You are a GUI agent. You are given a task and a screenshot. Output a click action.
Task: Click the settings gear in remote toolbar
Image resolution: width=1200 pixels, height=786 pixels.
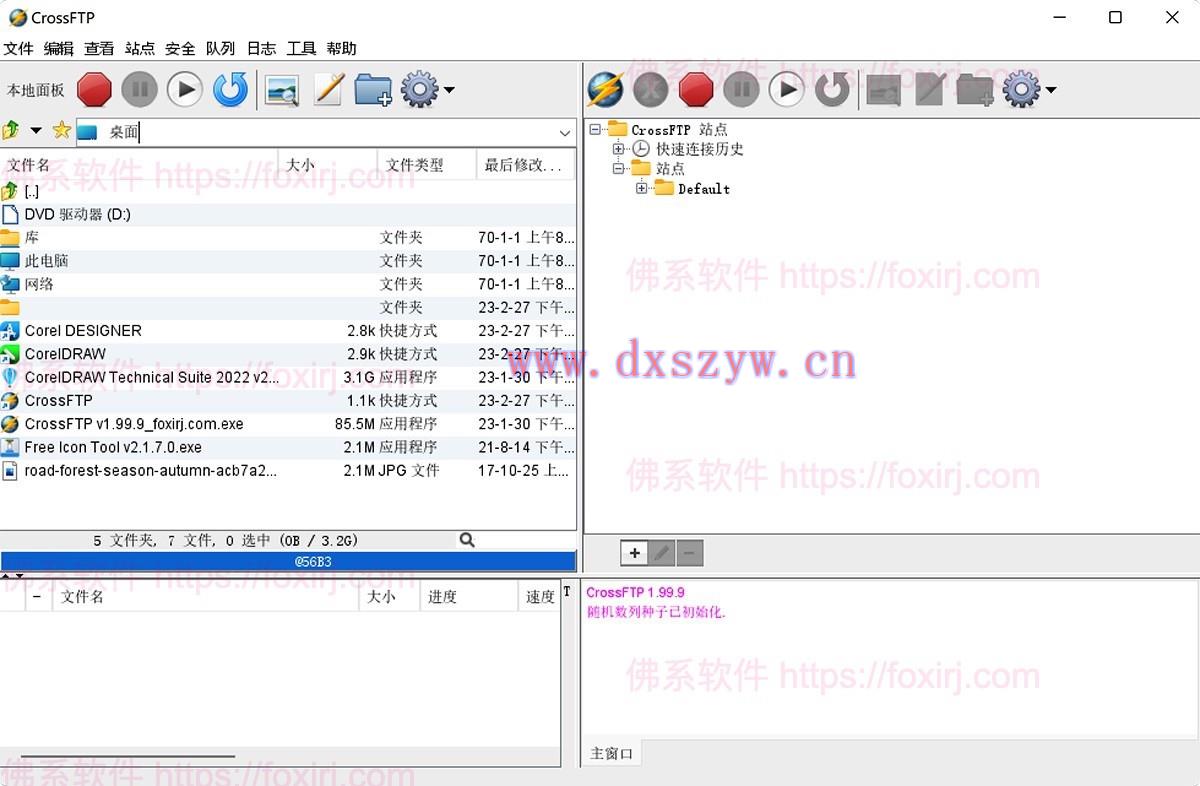(1021, 90)
